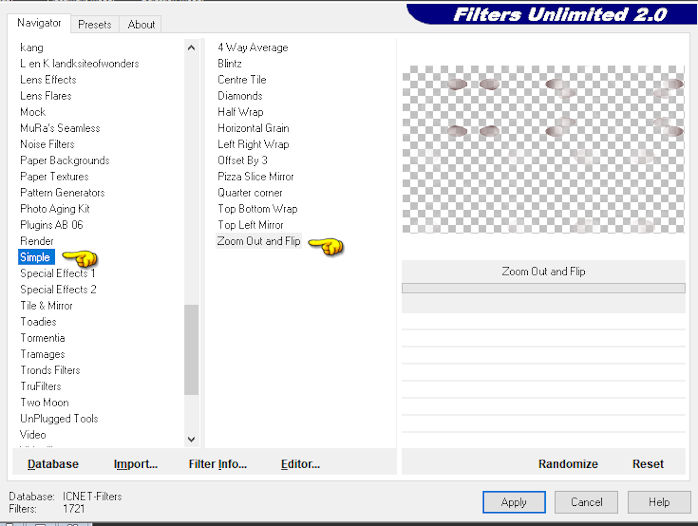
Task: Click Import... to add filters
Action: 136,464
